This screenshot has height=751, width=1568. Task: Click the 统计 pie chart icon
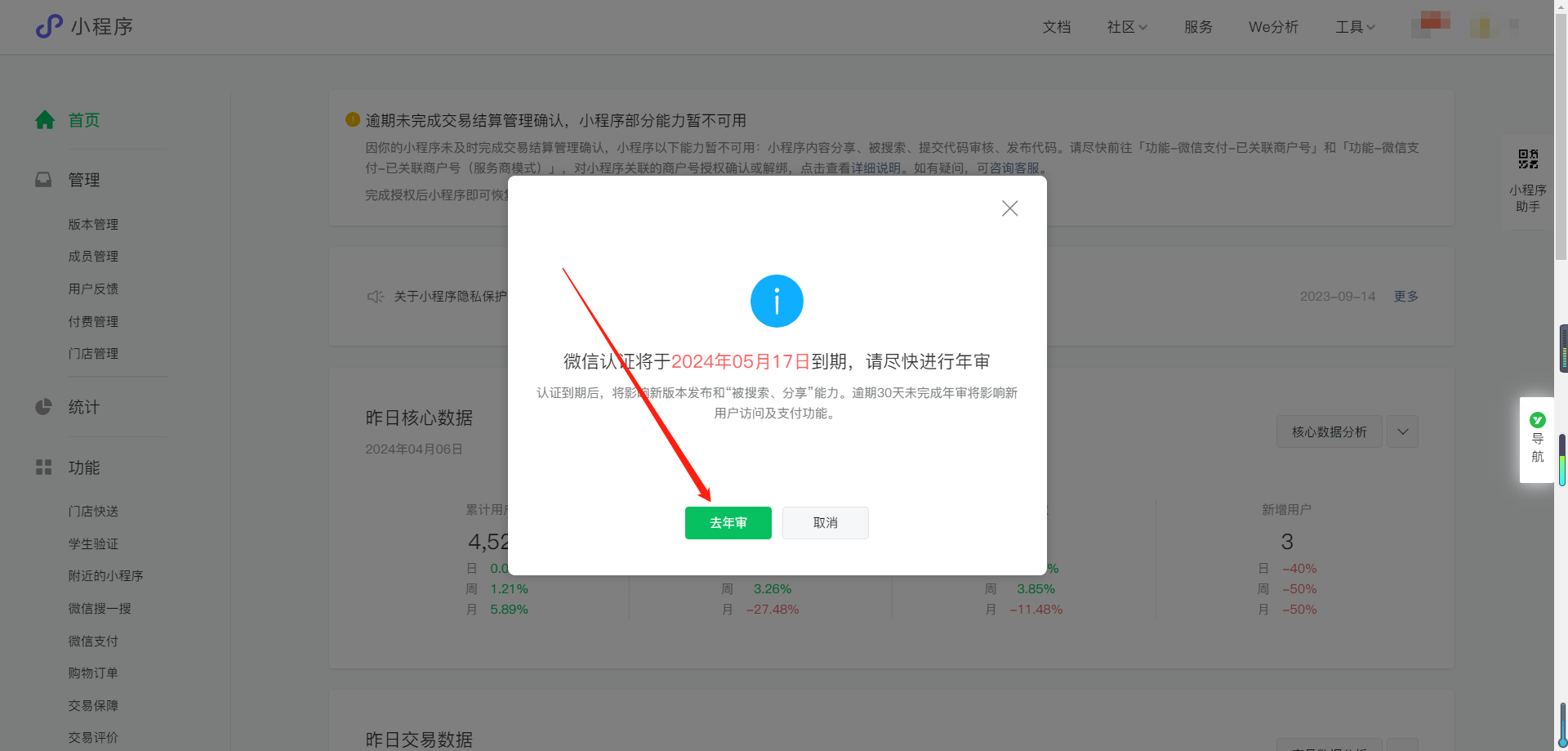(43, 407)
